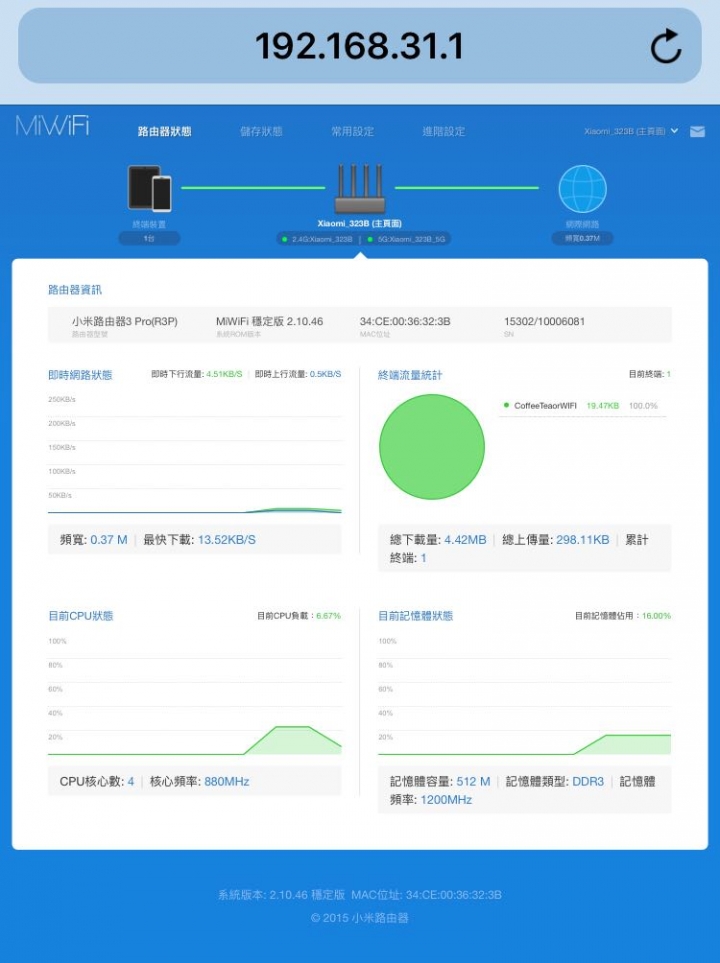Click the 目前記憶體狀態 section heading
This screenshot has height=963, width=720.
[415, 615]
